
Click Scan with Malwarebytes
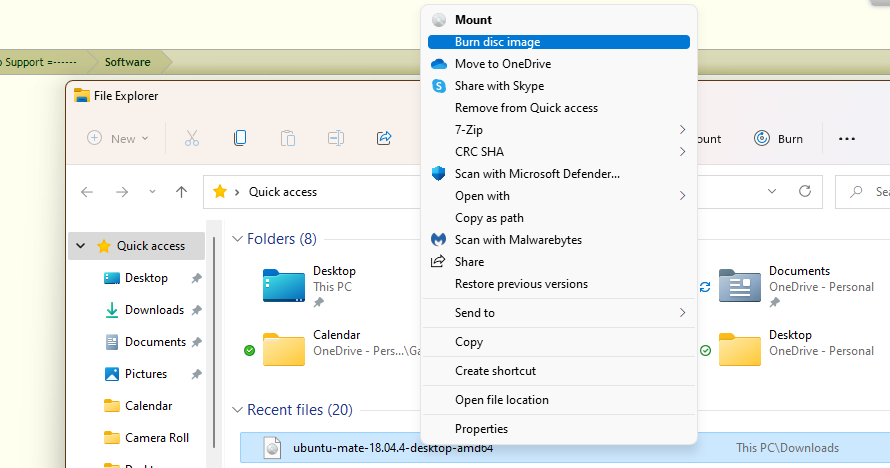click(x=559, y=240)
